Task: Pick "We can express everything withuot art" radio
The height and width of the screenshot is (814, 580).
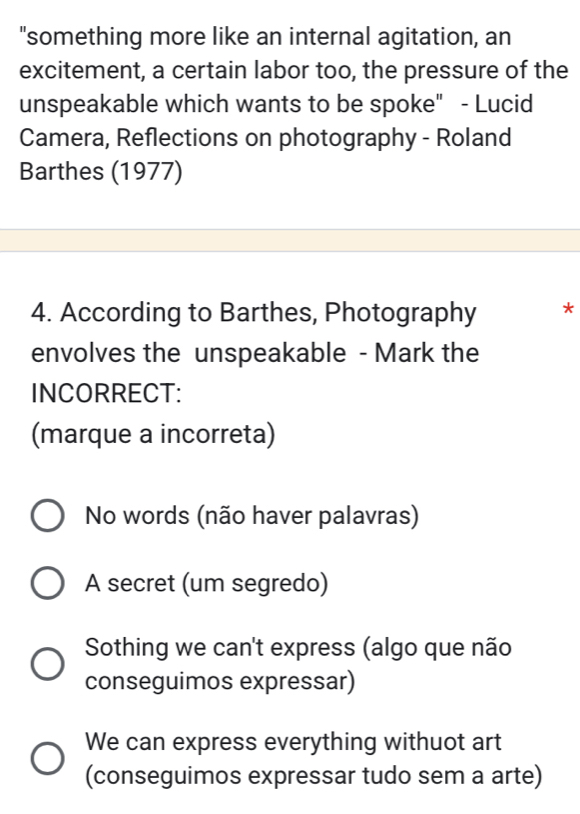Action: 48,758
